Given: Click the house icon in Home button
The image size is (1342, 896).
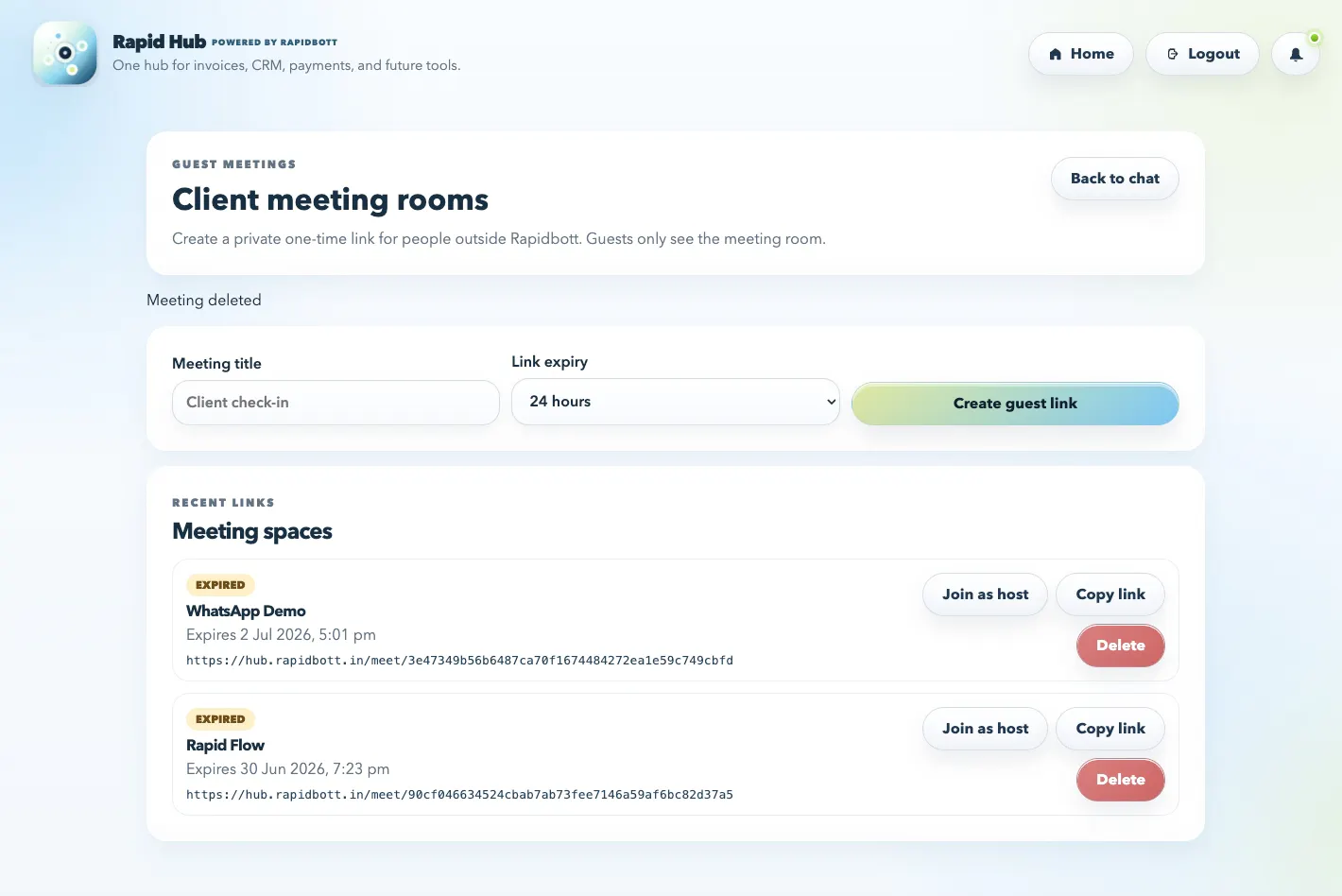Looking at the screenshot, I should (1056, 54).
